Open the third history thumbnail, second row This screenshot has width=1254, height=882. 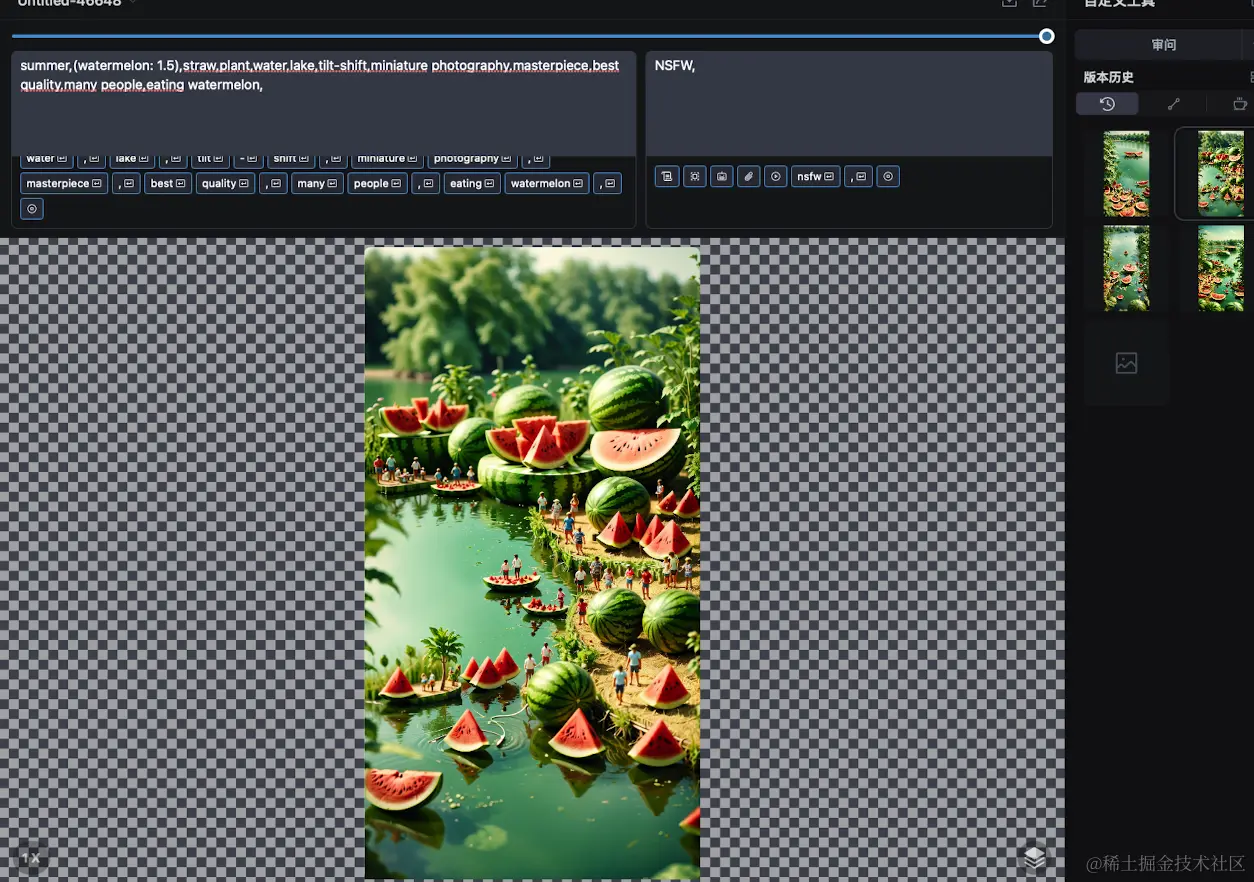tap(1126, 268)
